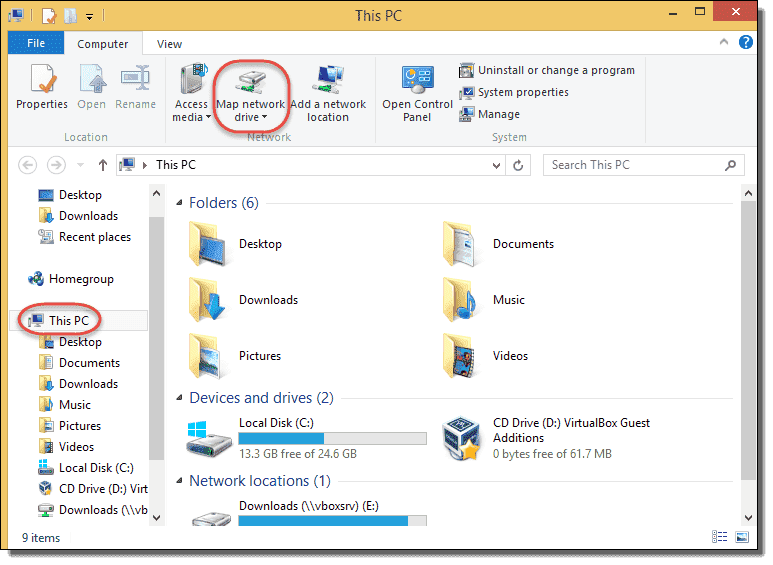Click the Map network drive icon
773x565 pixels.
[251, 80]
